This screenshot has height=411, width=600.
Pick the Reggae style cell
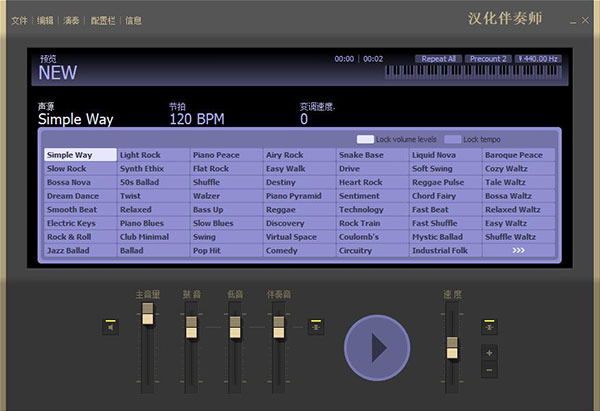(x=300, y=209)
